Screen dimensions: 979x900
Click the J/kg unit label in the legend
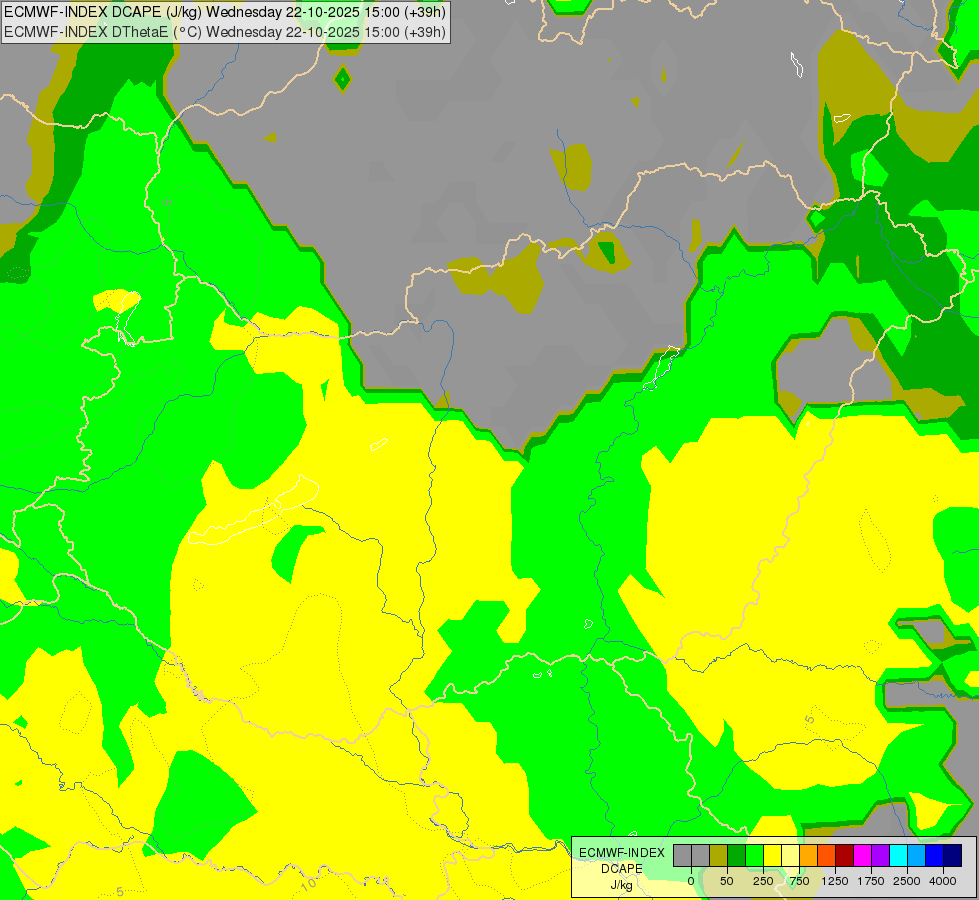coord(621,884)
